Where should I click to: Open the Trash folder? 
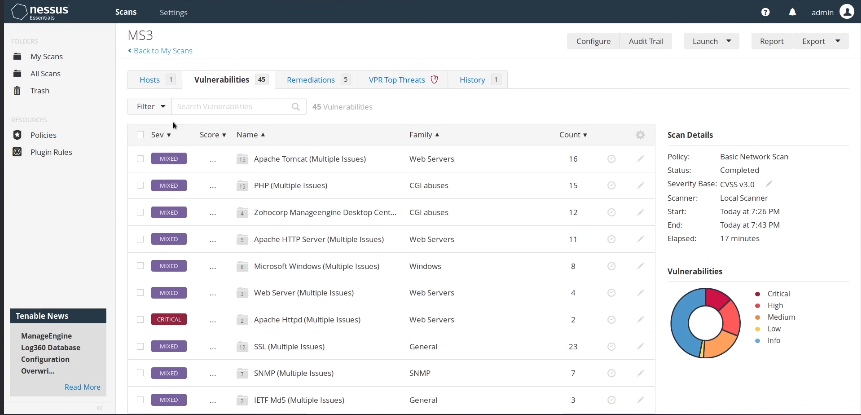(39, 90)
